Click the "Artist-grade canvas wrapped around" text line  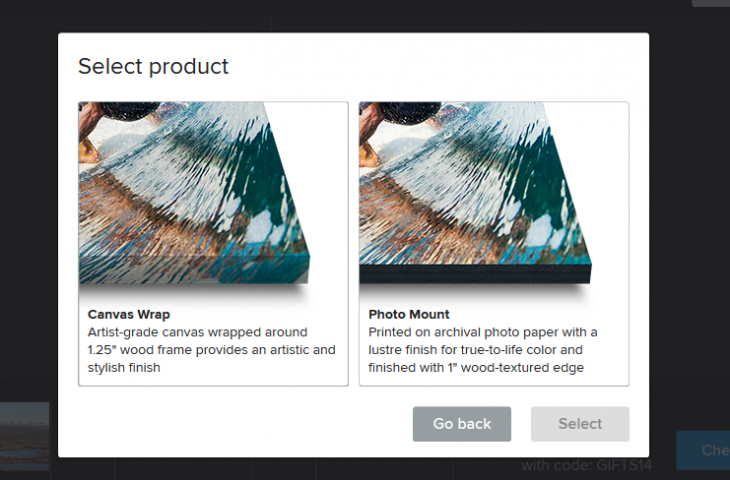(x=197, y=332)
